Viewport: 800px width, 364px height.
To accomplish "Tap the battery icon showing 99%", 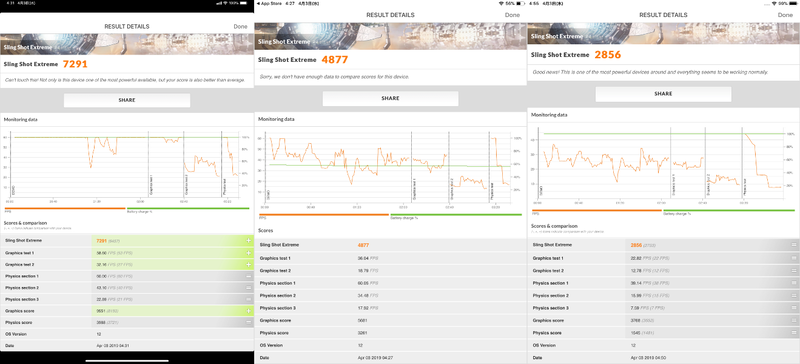I will tap(793, 3).
